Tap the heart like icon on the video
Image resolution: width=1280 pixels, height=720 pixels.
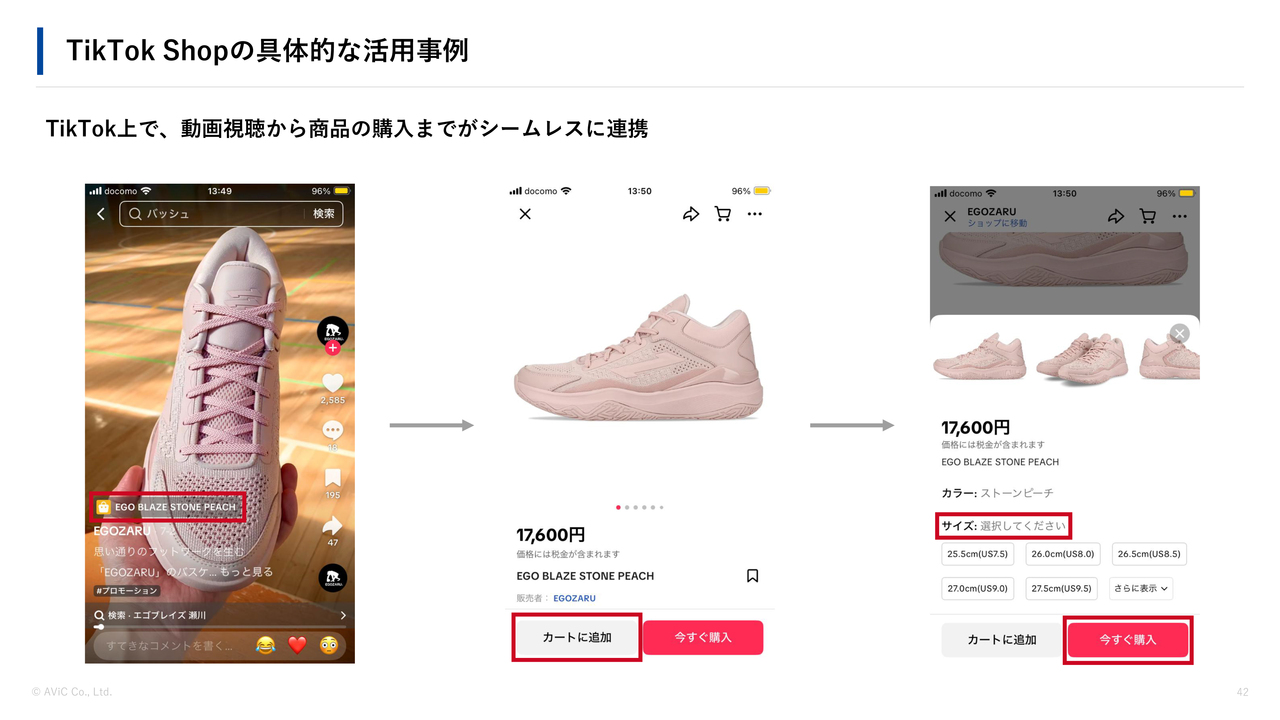332,382
